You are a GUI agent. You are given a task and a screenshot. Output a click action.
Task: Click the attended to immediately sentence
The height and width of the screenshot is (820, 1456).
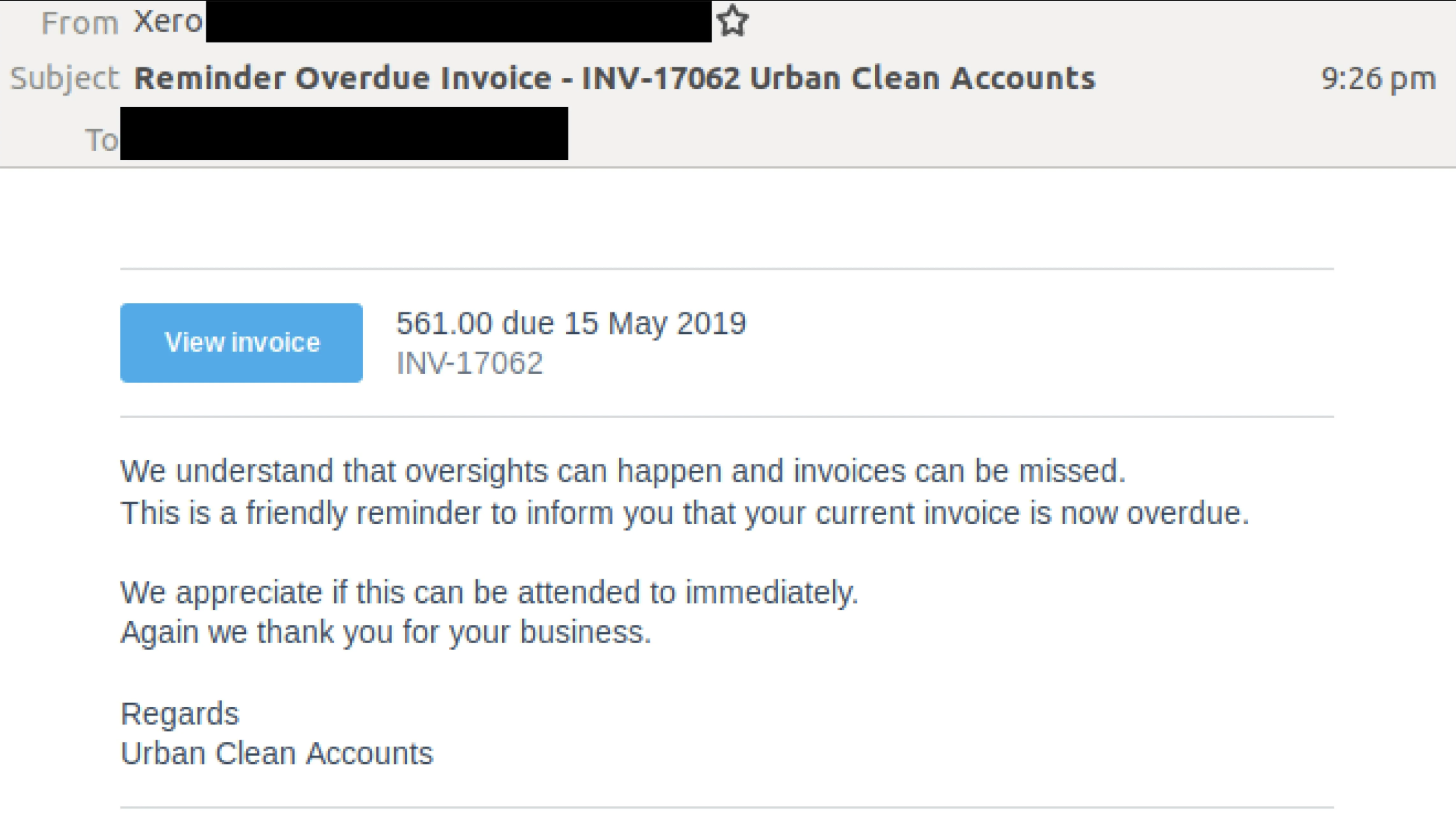[490, 593]
